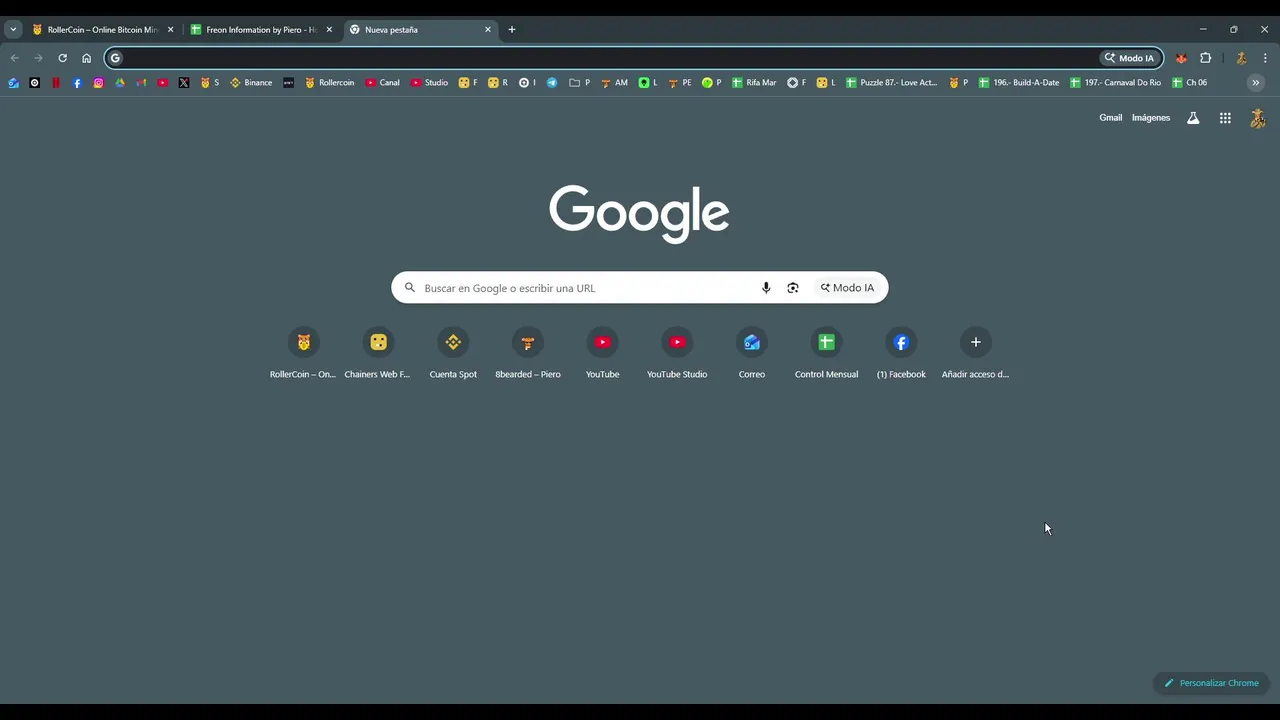This screenshot has height=720, width=1280.
Task: Click Modo IA button in address bar
Action: point(1130,58)
